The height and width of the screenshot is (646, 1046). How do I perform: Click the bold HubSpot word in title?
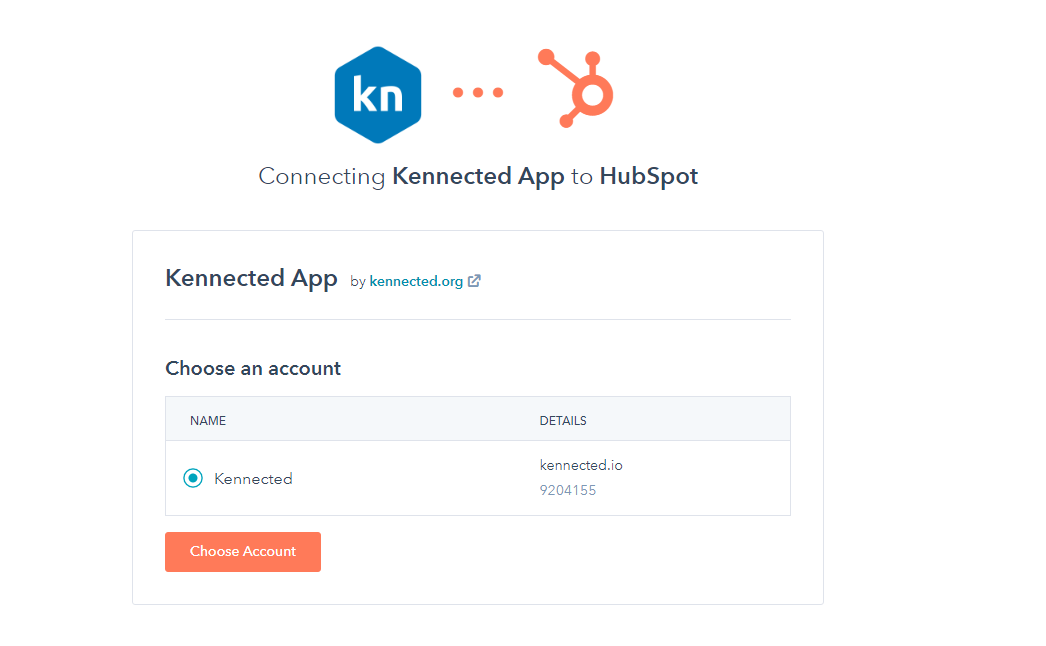pos(648,176)
